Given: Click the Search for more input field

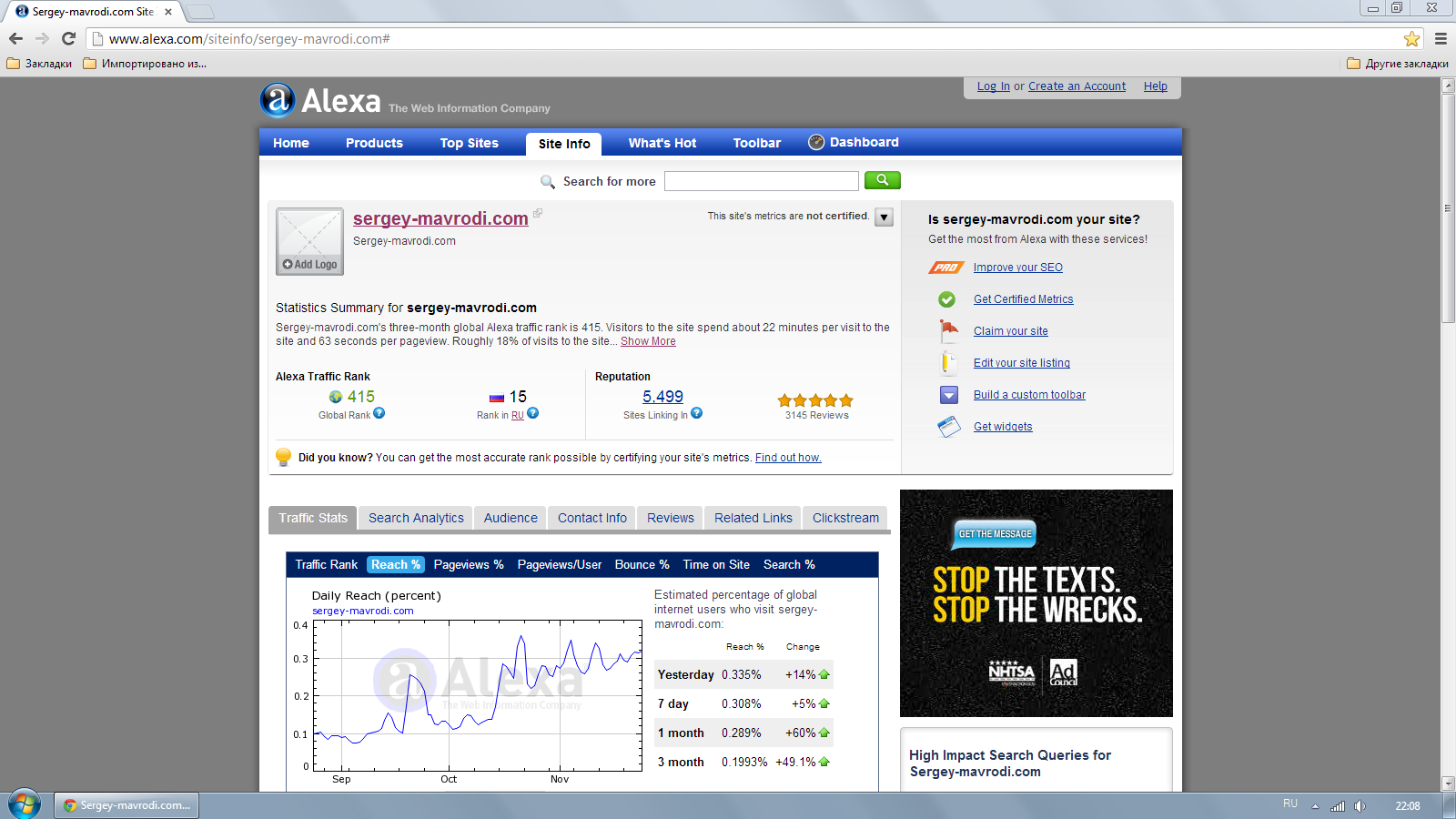Looking at the screenshot, I should coord(761,181).
